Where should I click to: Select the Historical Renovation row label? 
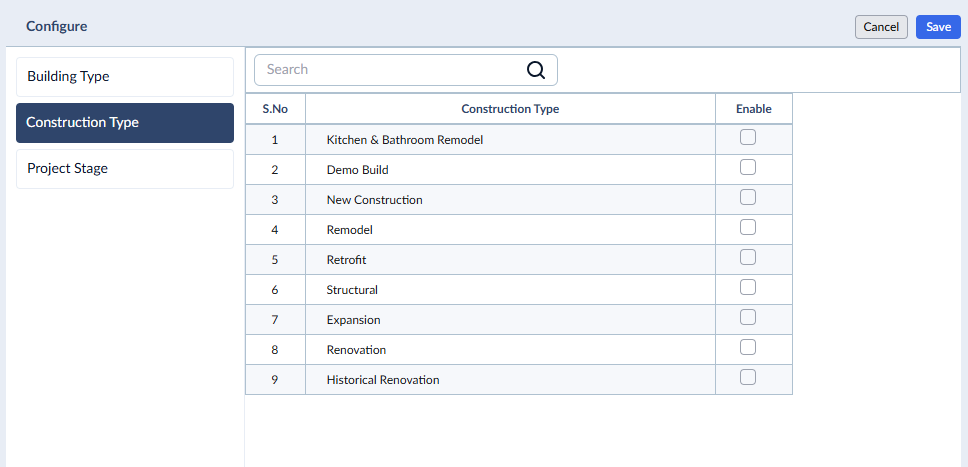[x=383, y=380]
